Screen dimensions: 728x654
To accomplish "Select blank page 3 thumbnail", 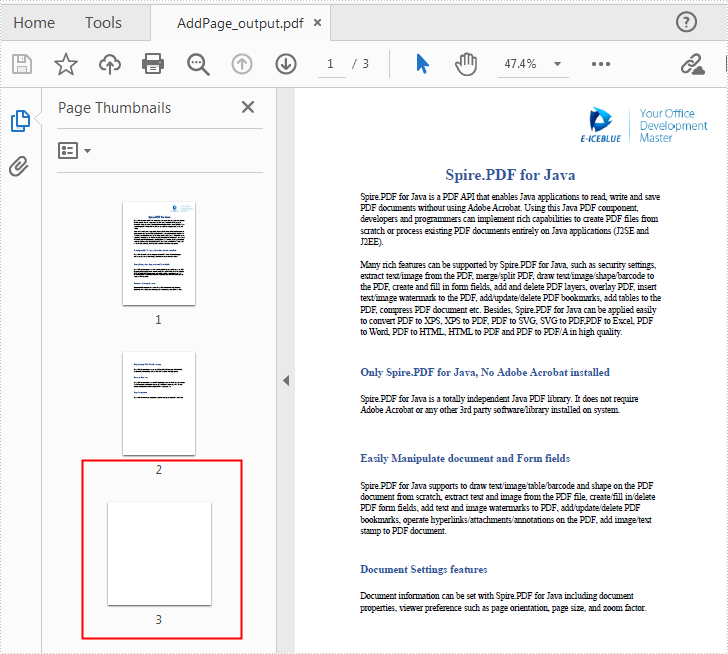I will [x=159, y=554].
